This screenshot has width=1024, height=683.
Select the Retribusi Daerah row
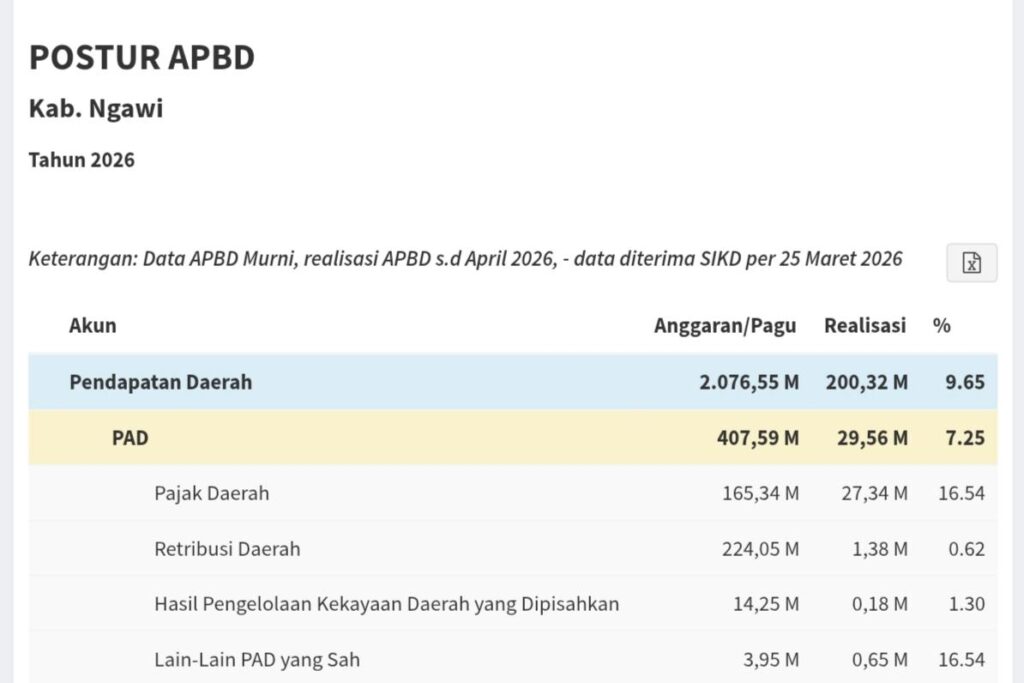point(513,548)
